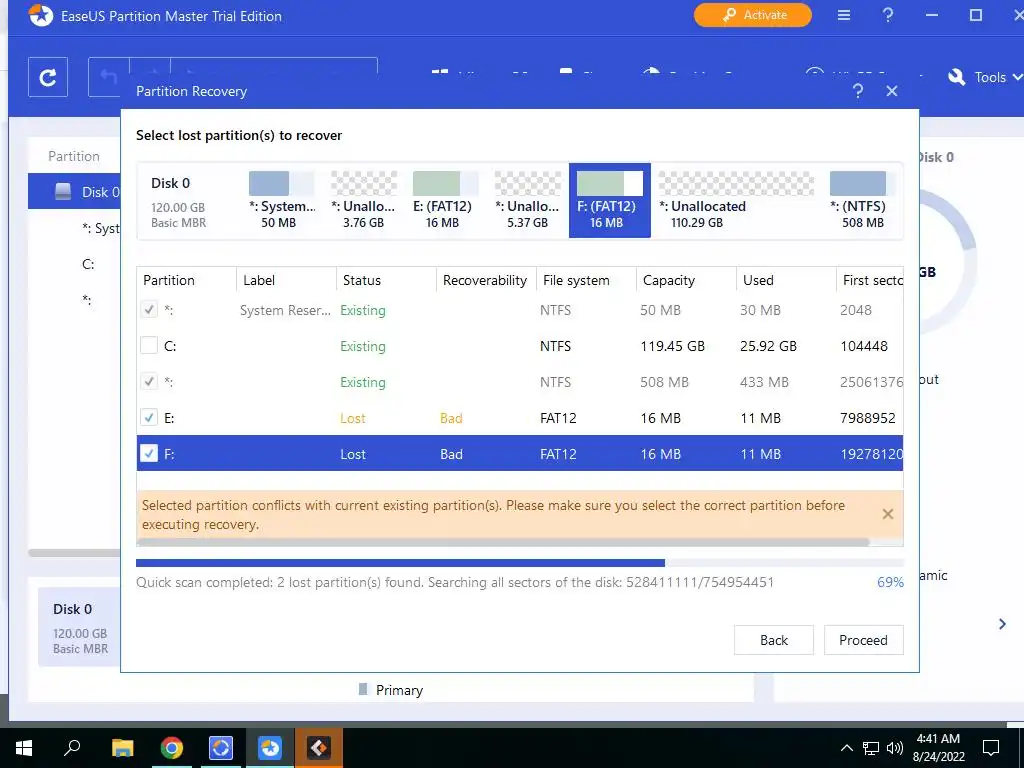Sort by File system column header
Screen dimensions: 1024x768
click(x=586, y=280)
